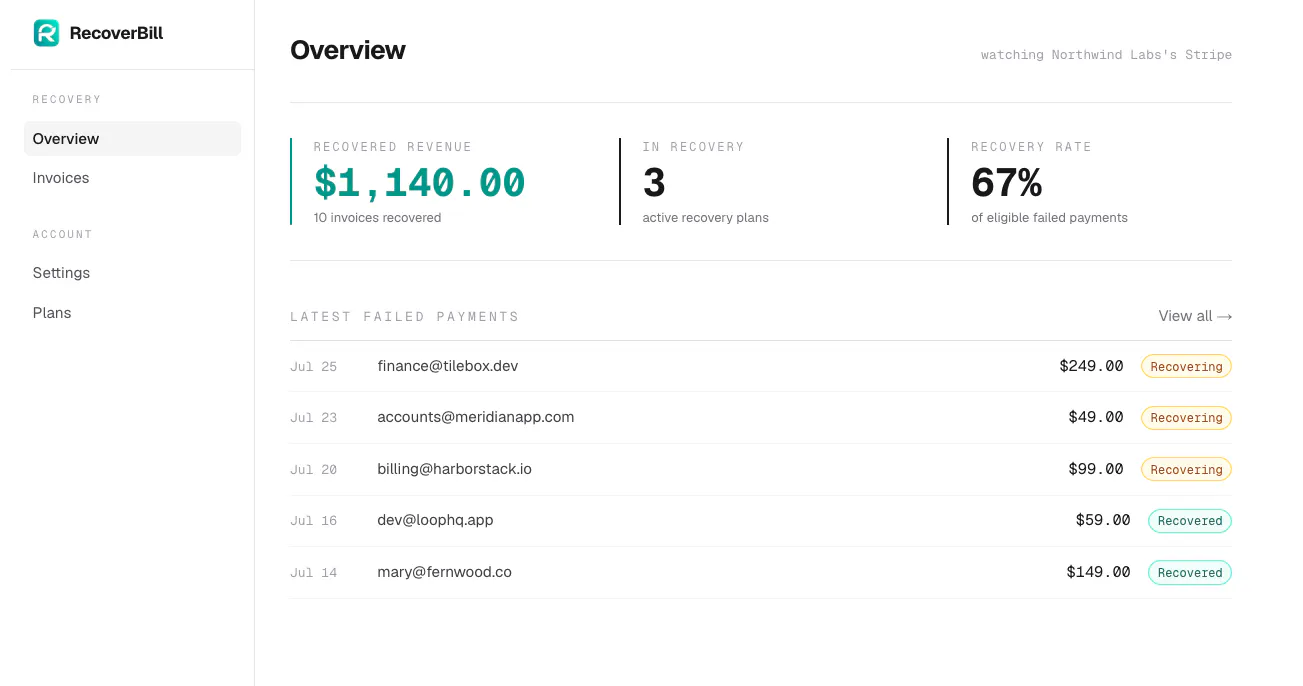Click 'watching Northwind Labs's Stripe' text

tap(1106, 55)
